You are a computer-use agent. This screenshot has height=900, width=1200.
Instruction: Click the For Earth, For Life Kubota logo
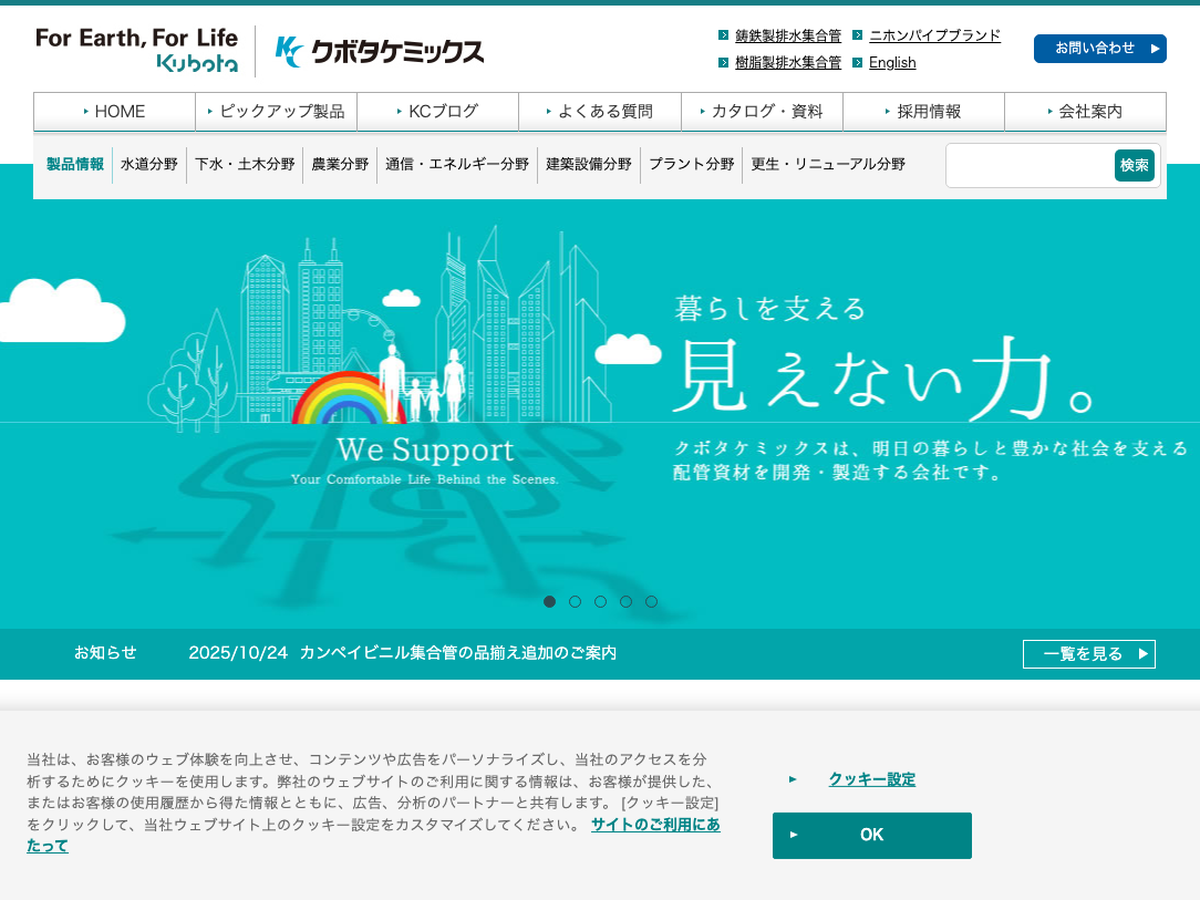coord(137,51)
